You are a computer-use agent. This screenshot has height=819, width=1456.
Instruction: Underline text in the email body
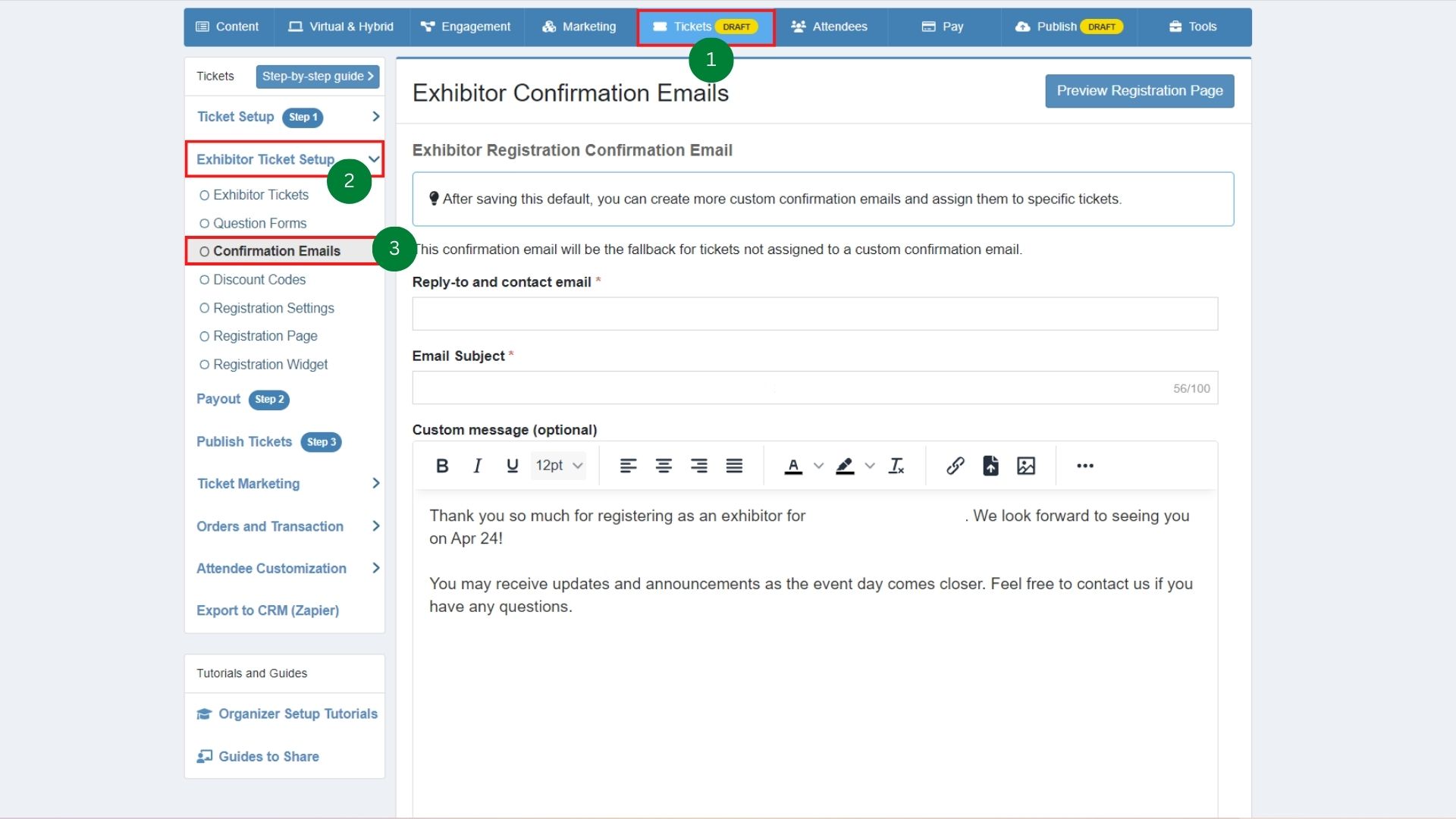point(512,466)
